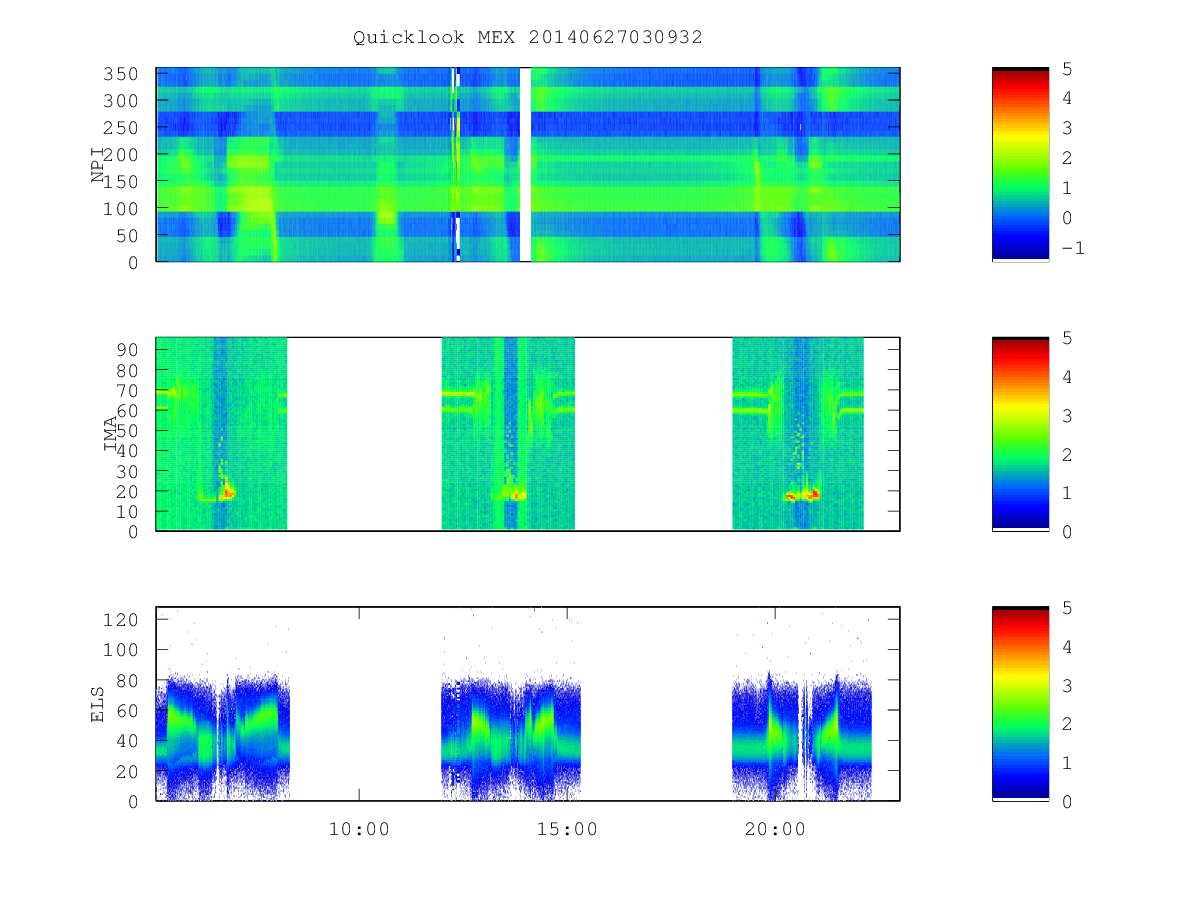1200x900 pixels.
Task: Click the 4 label on ELS colorbar
Action: [1066, 646]
